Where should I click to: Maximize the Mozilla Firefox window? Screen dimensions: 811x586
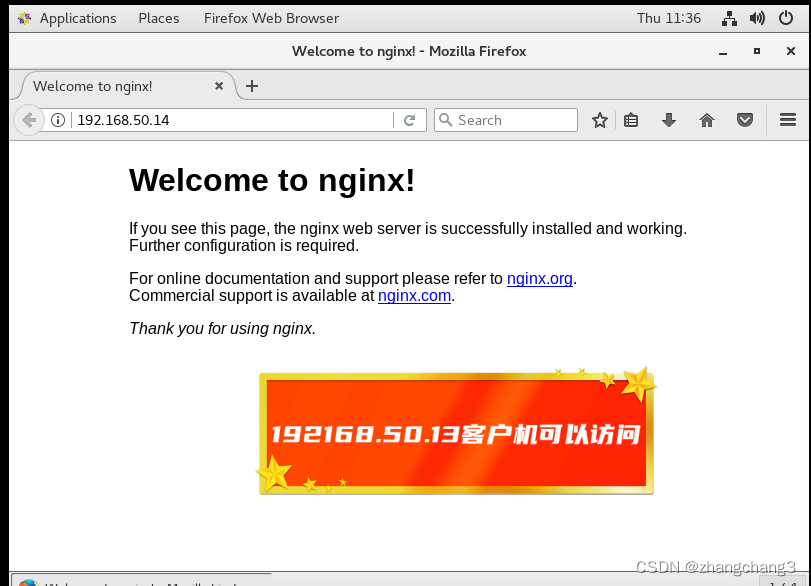757,51
